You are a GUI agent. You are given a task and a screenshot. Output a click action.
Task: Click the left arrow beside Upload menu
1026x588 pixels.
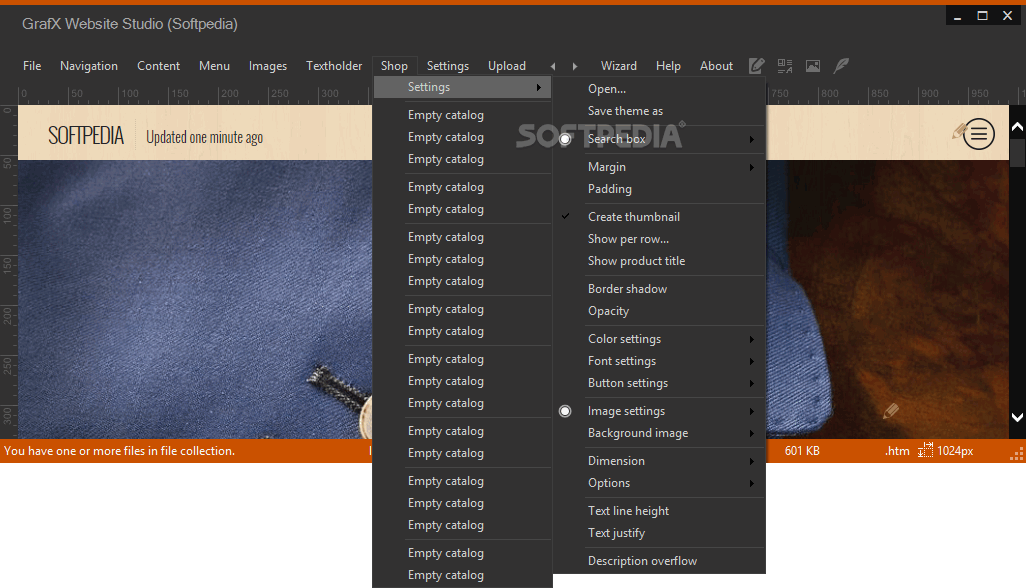point(553,66)
